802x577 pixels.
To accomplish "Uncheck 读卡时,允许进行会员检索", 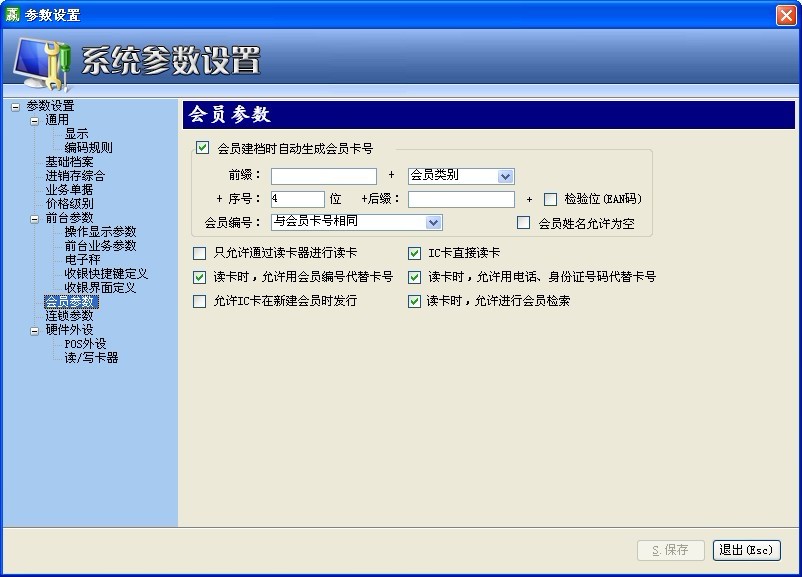I will (x=414, y=301).
